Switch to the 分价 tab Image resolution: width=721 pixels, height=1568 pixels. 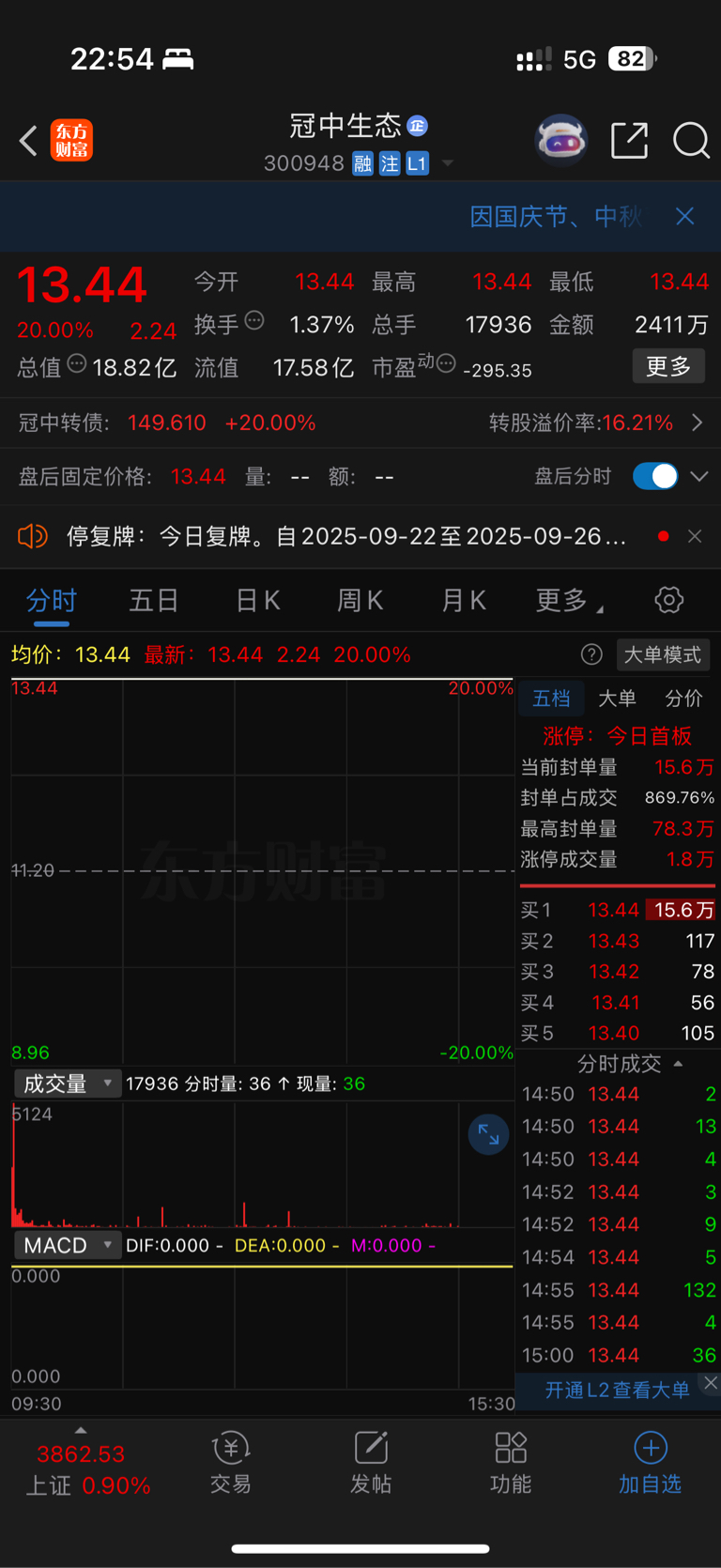(x=683, y=699)
